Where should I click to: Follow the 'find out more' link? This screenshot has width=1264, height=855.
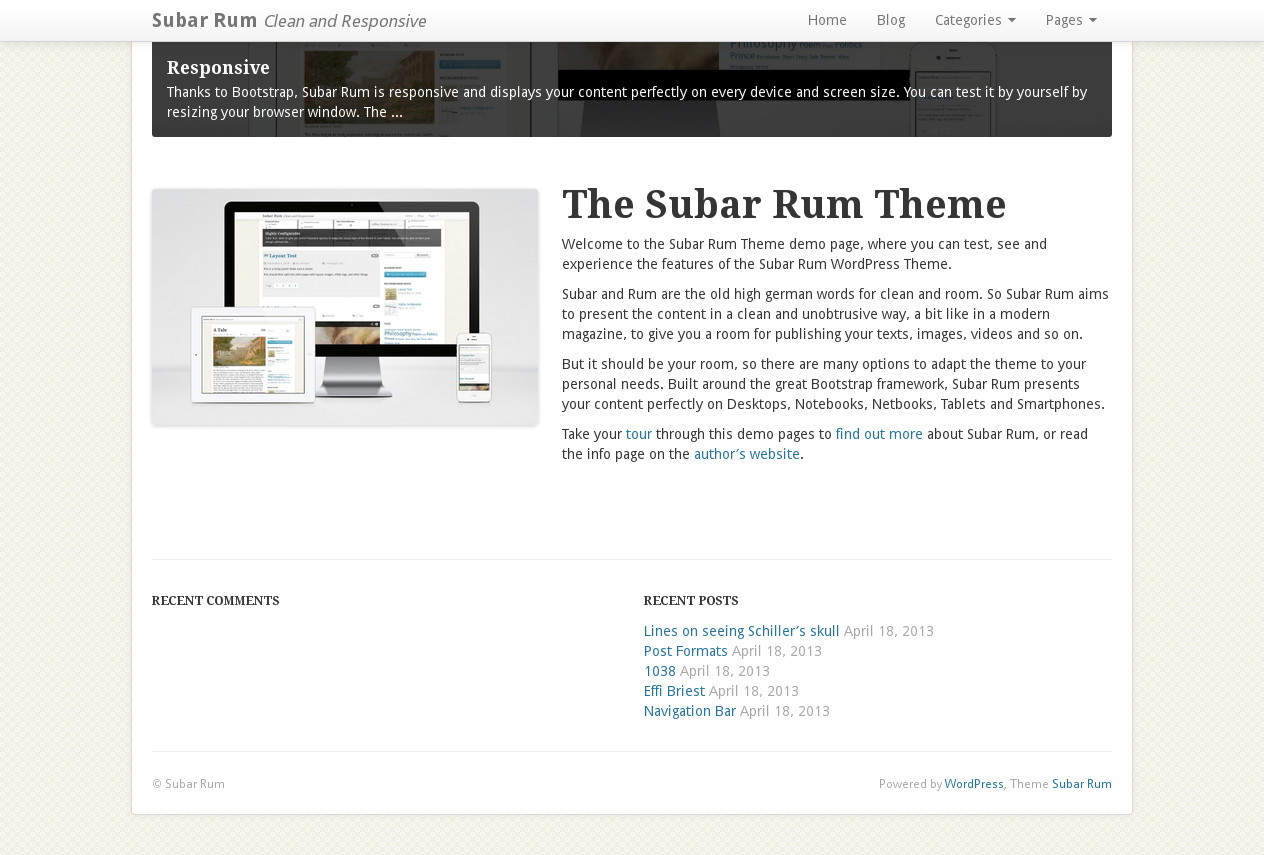(x=879, y=434)
